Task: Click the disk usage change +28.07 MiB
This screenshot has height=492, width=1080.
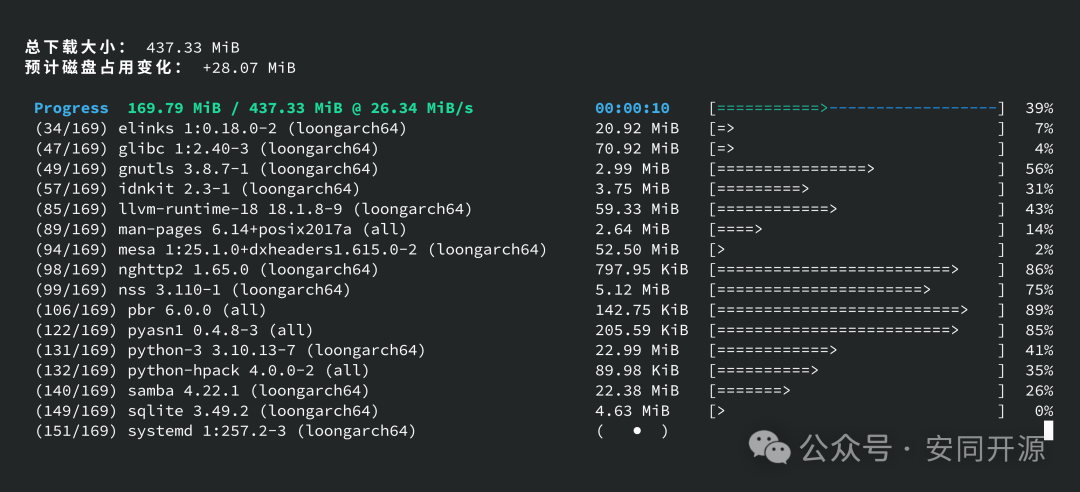Action: point(249,68)
